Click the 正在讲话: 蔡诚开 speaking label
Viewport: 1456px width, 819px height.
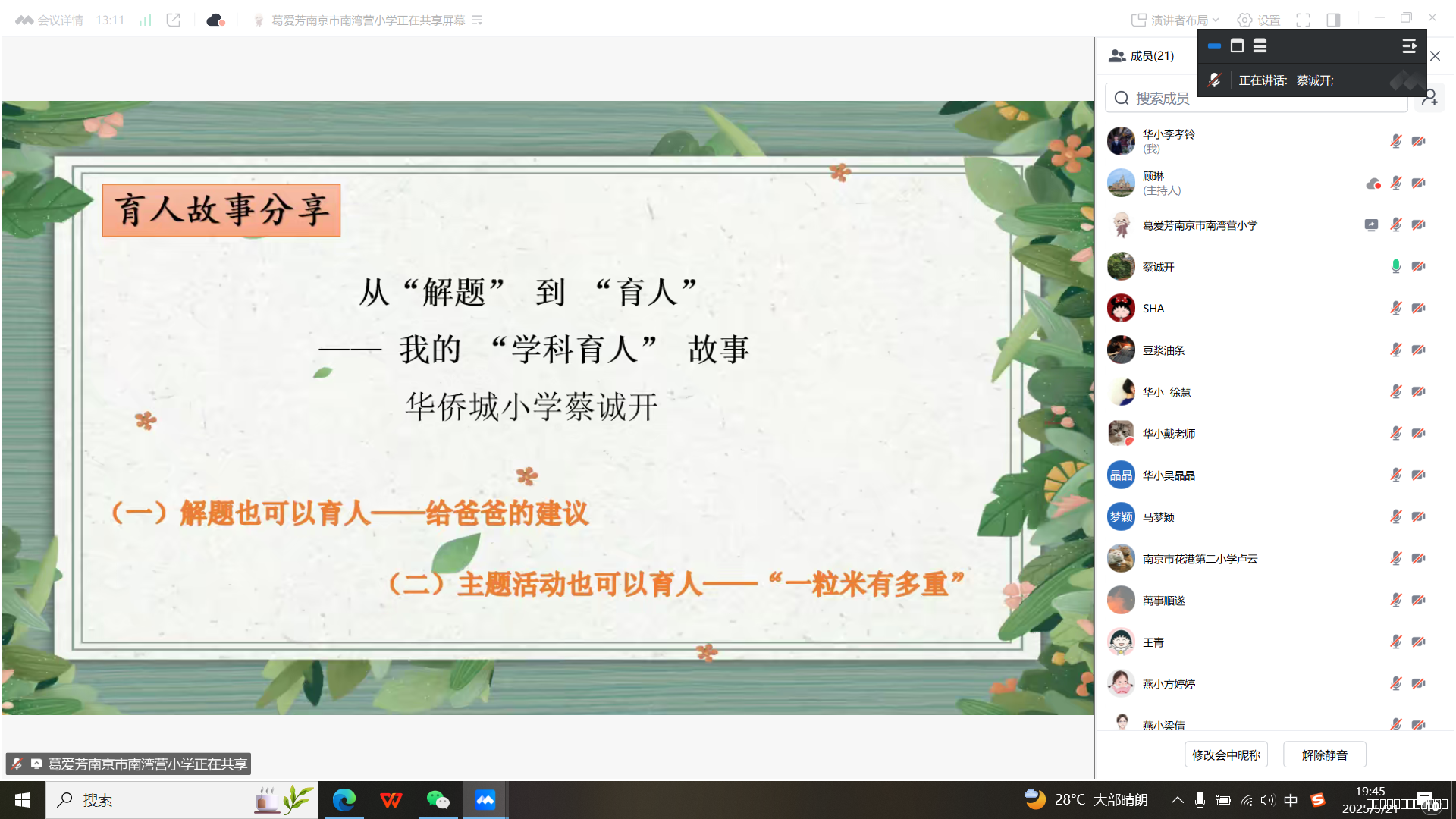tap(1286, 80)
